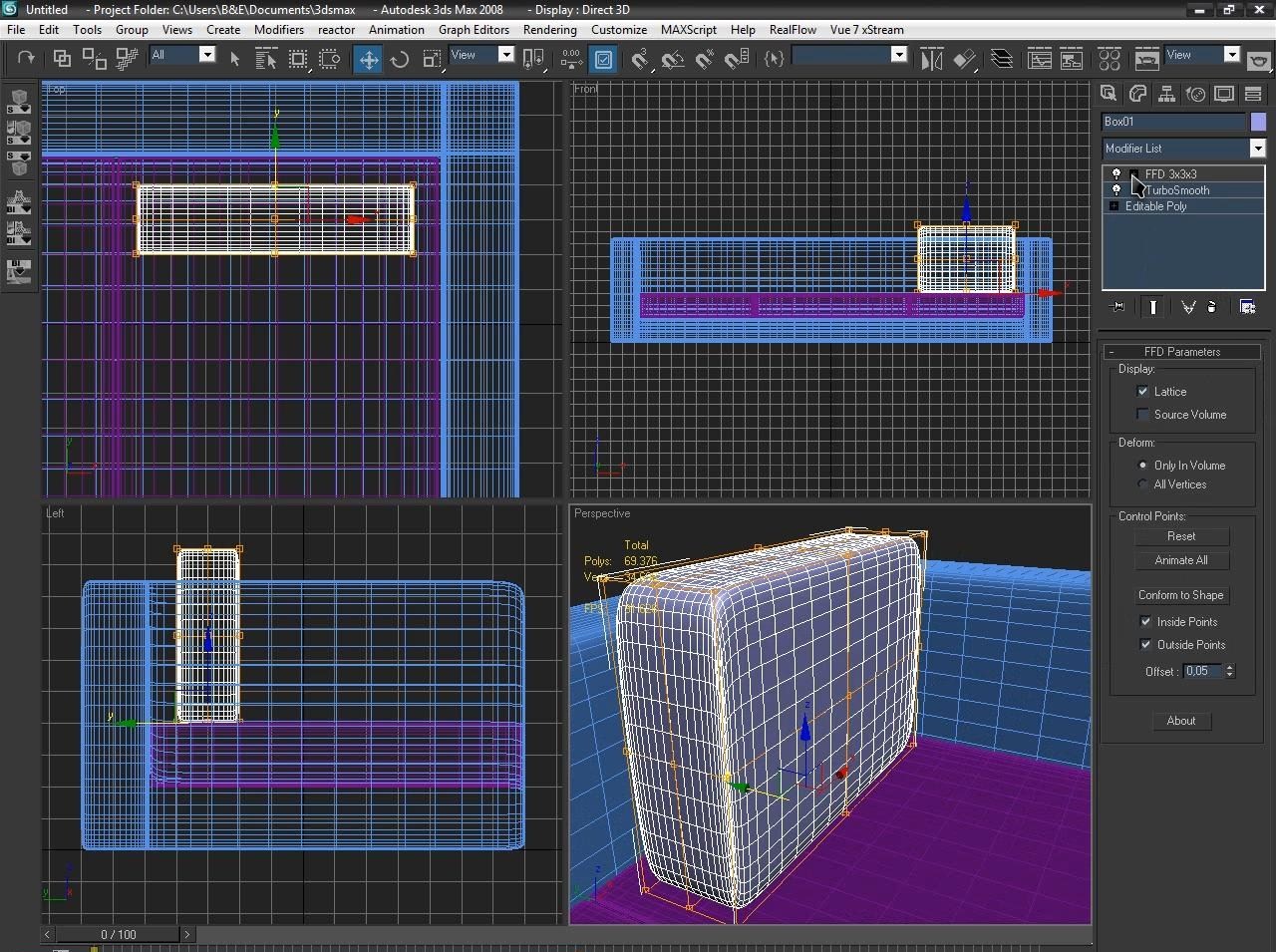
Task: Click the Box01 object color swatch
Action: tap(1258, 122)
